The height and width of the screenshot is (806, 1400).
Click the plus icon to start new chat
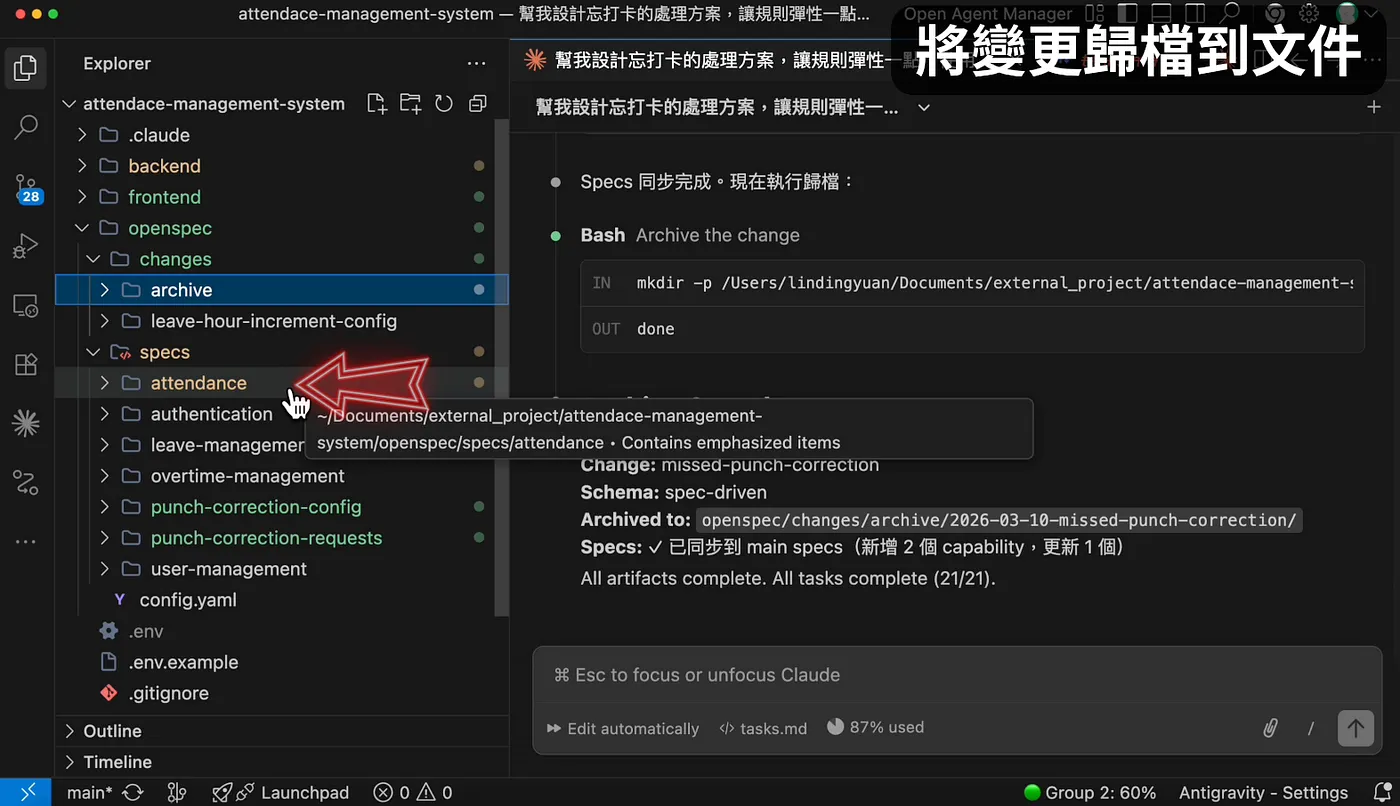1374,107
